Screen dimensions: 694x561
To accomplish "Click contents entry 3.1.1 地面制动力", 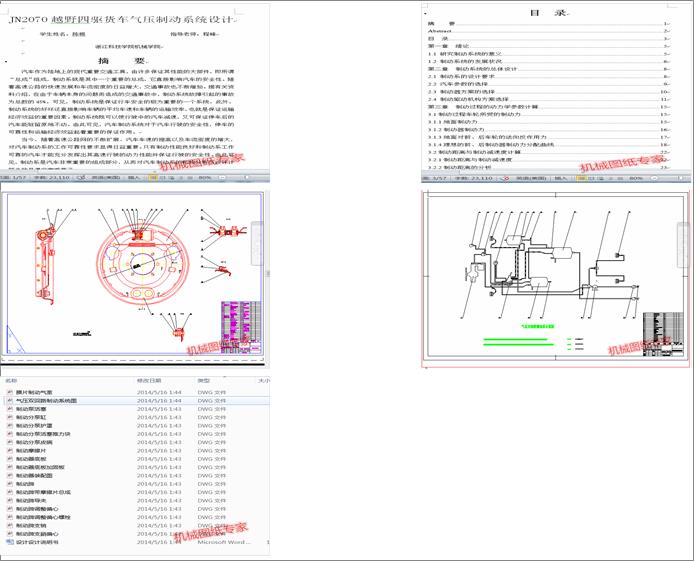I will 452,122.
